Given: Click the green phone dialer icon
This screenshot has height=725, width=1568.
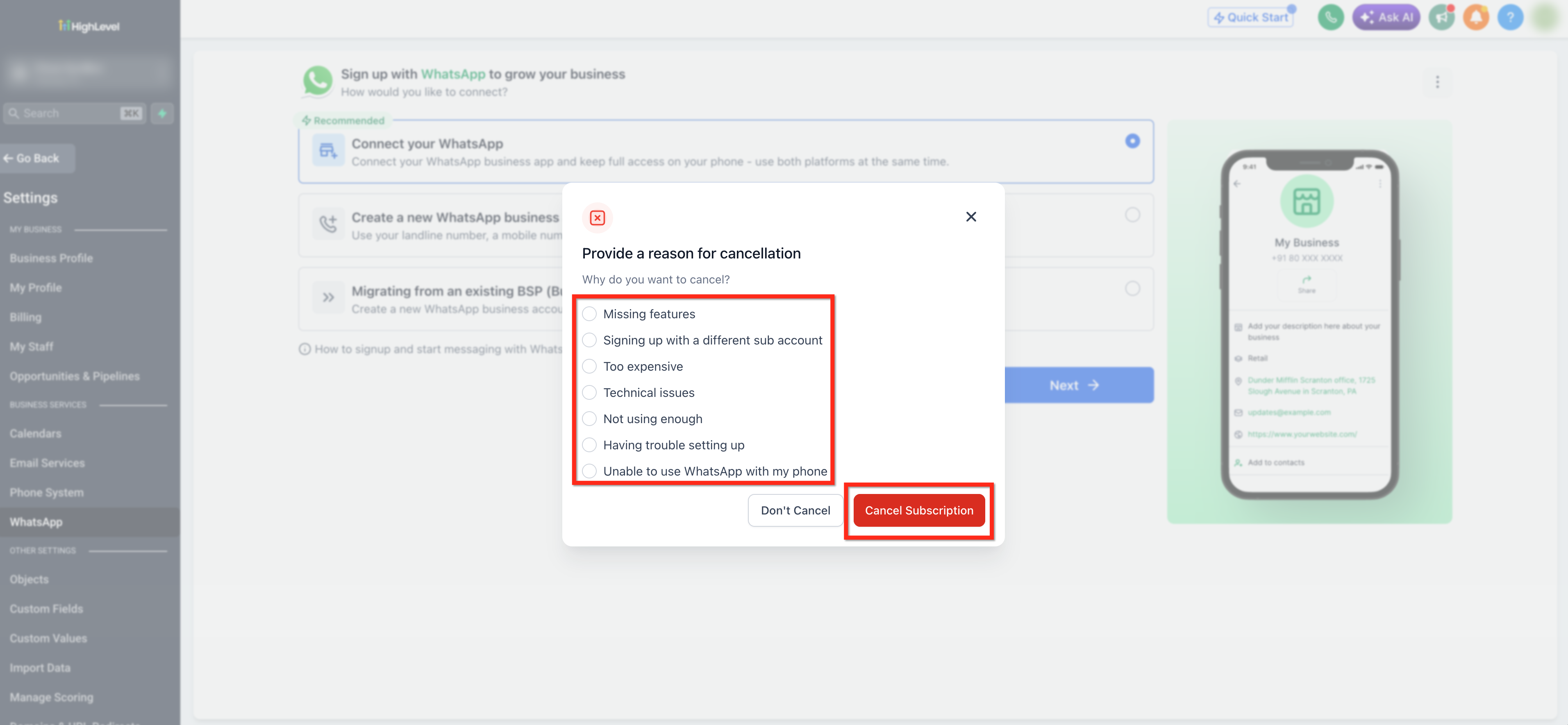Looking at the screenshot, I should [x=1331, y=17].
